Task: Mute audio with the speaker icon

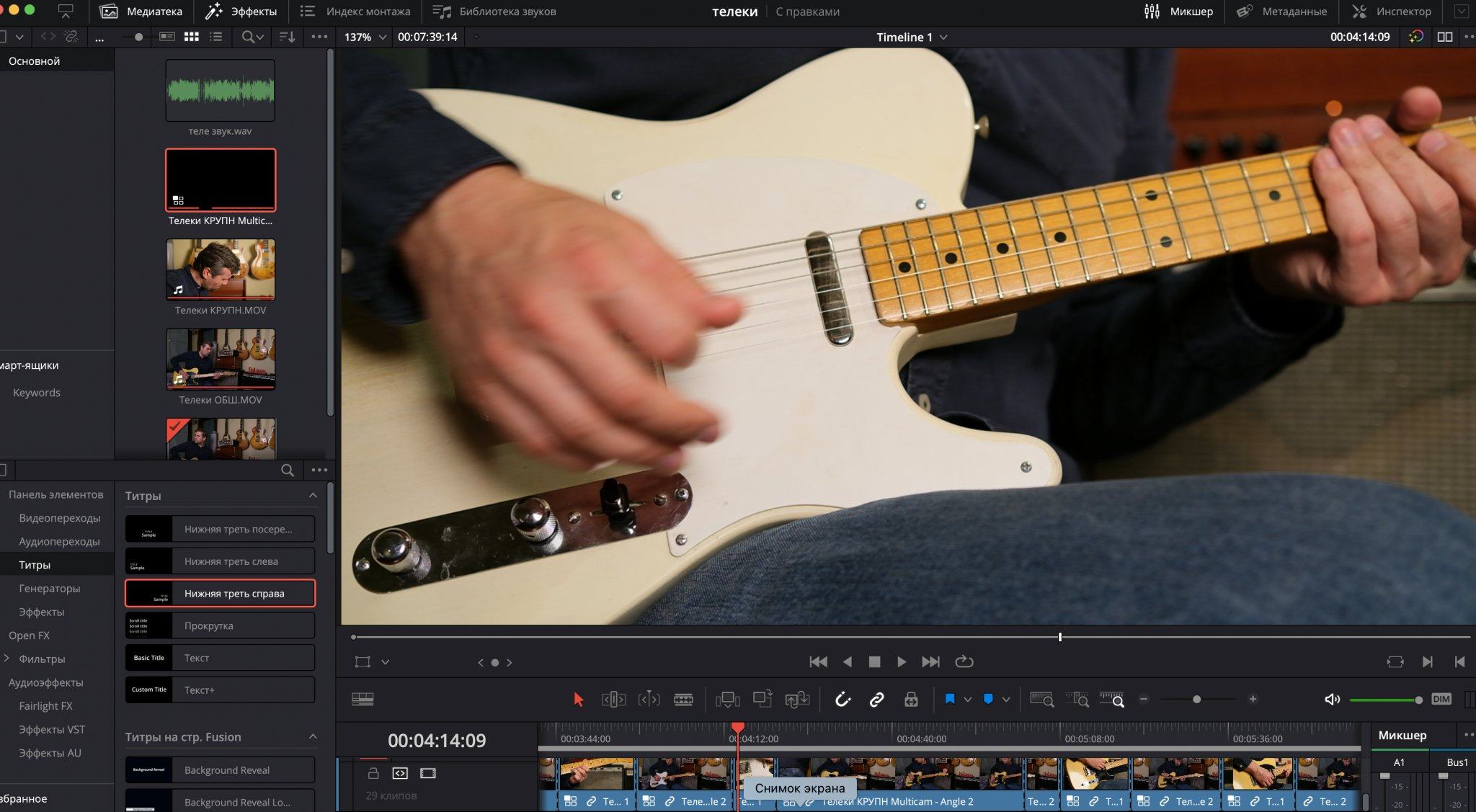Action: [x=1332, y=699]
